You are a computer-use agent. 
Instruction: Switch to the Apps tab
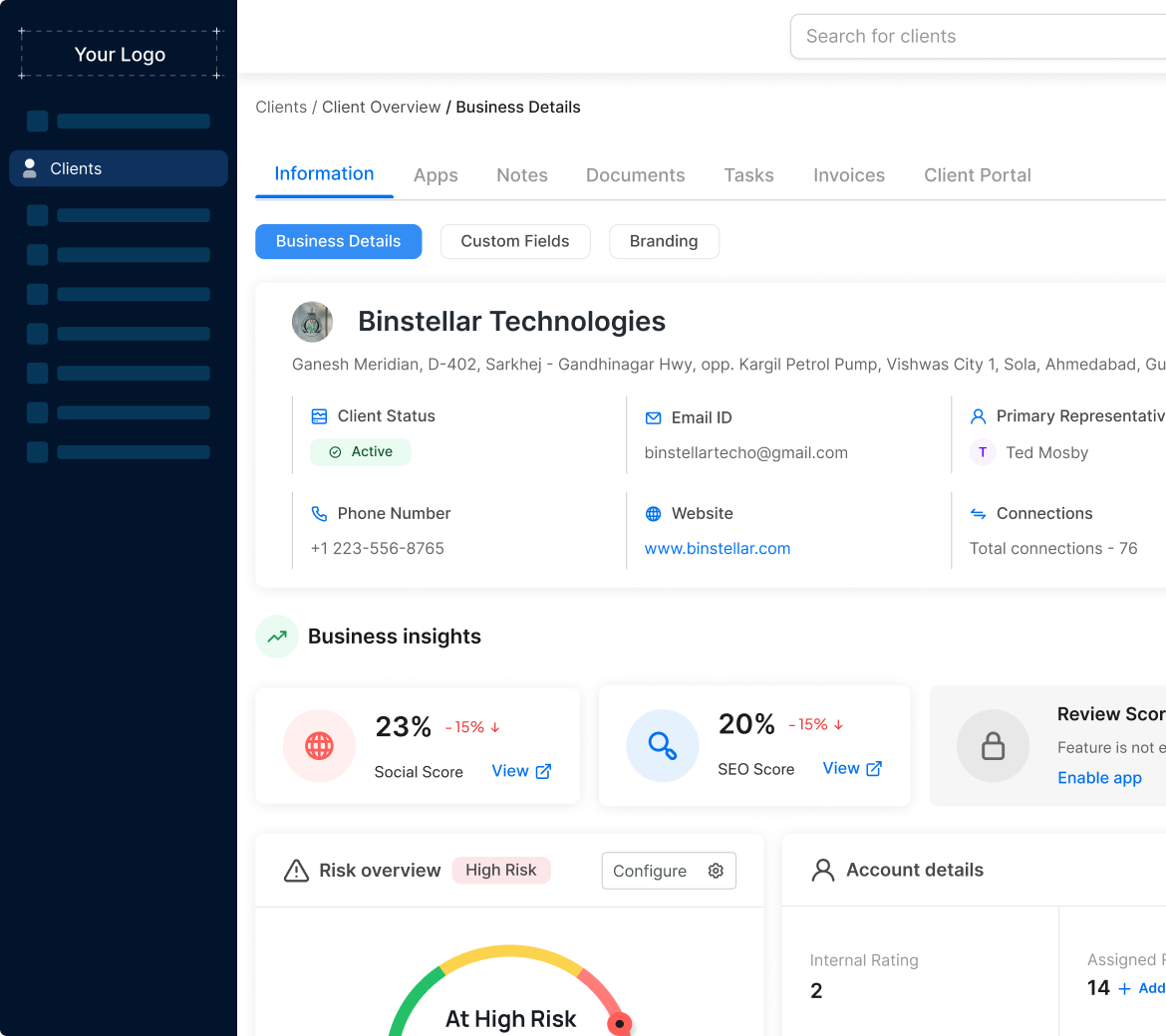click(436, 175)
